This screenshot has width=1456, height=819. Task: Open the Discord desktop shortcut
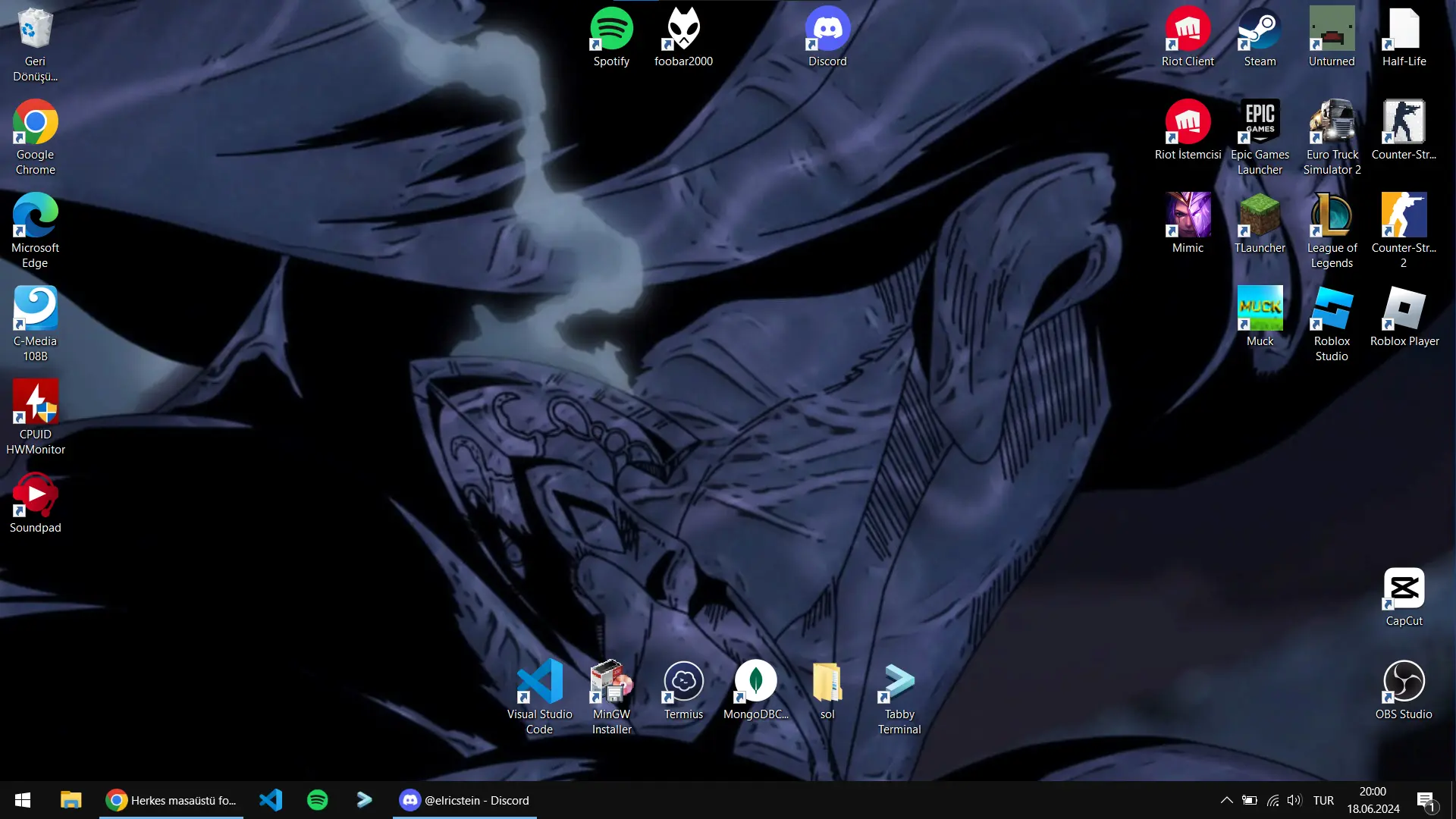827,36
